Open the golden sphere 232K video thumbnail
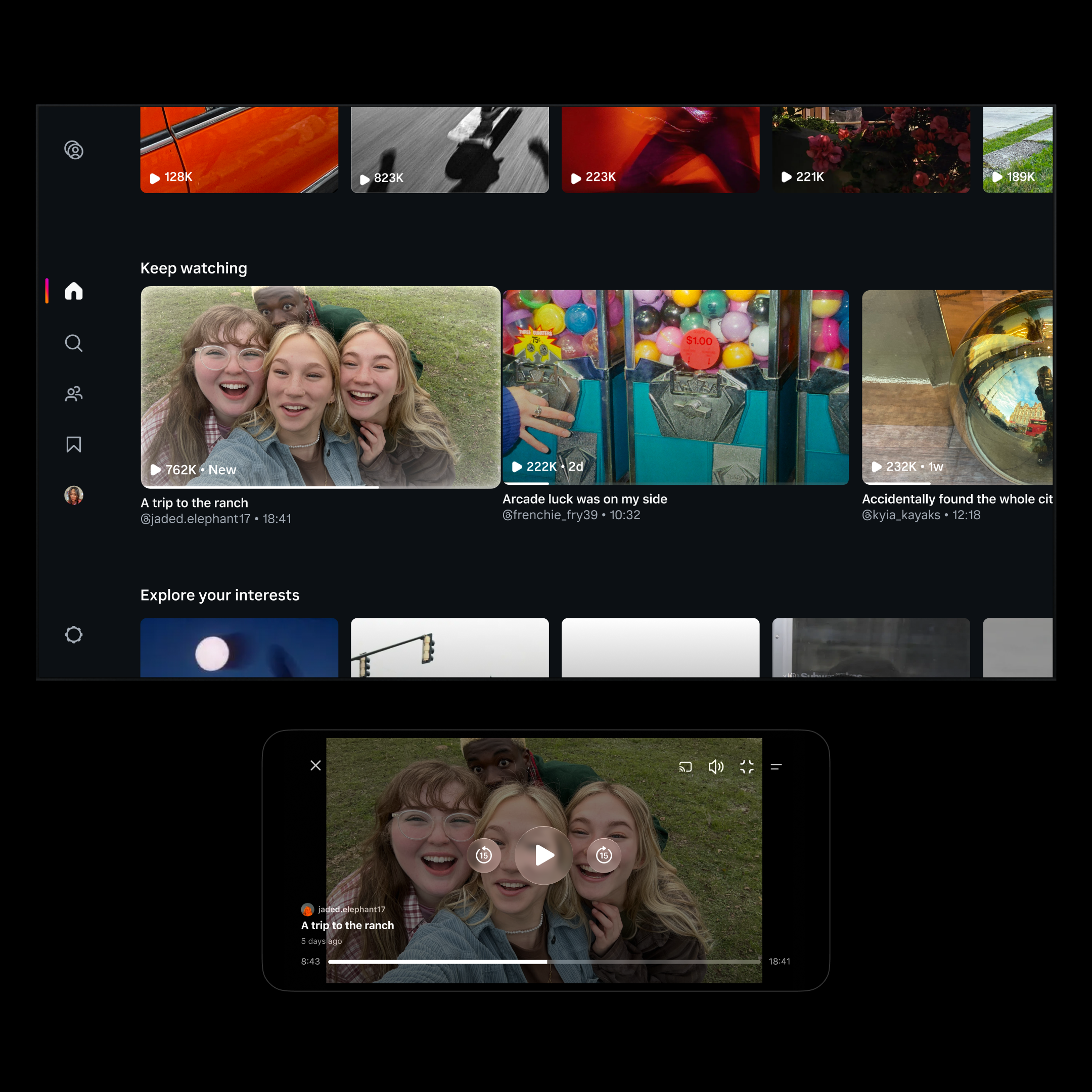 pos(957,387)
